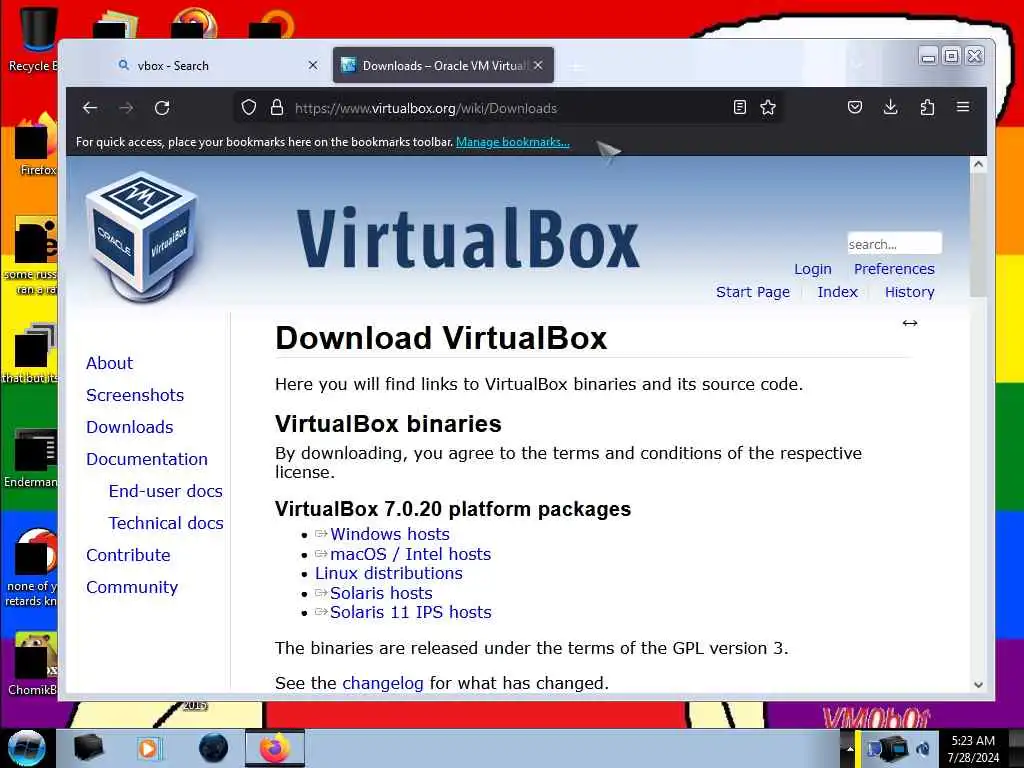Open the black box taskbar icon
The height and width of the screenshot is (768, 1024).
[x=88, y=748]
